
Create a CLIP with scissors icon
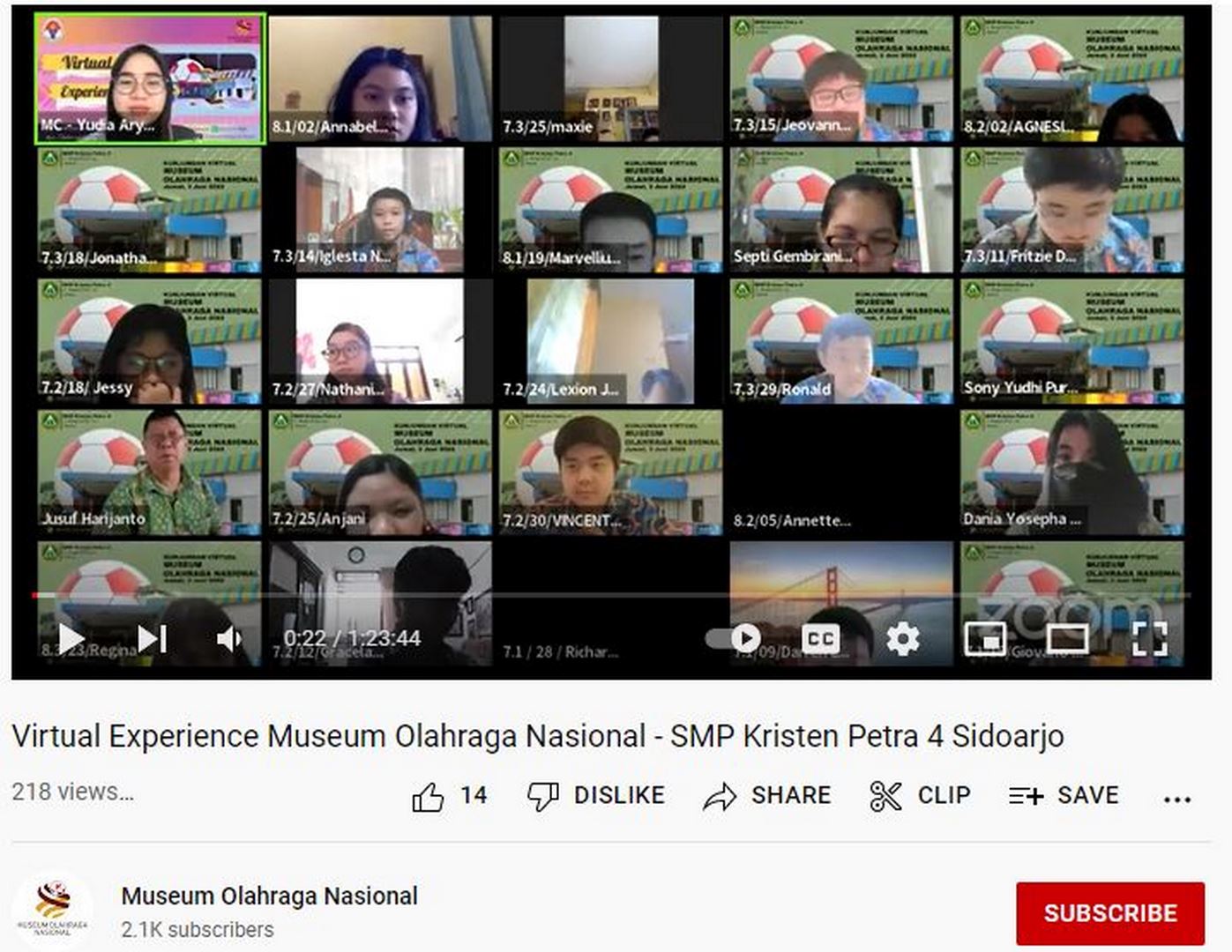point(919,796)
